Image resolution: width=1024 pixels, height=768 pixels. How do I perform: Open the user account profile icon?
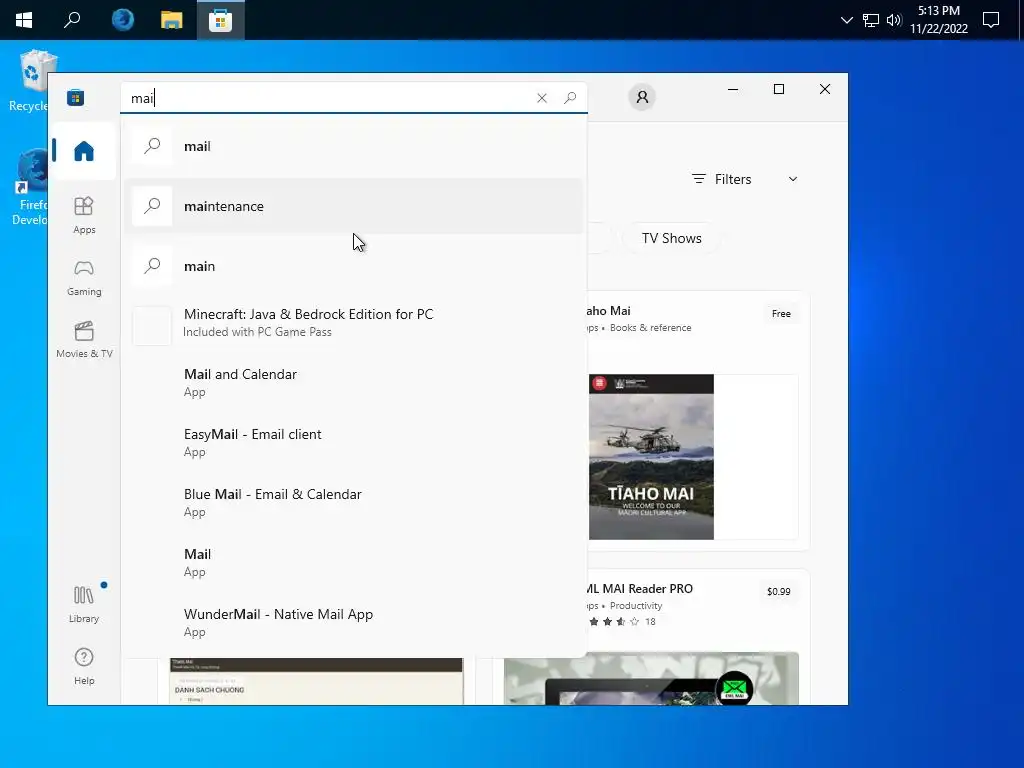coord(642,97)
